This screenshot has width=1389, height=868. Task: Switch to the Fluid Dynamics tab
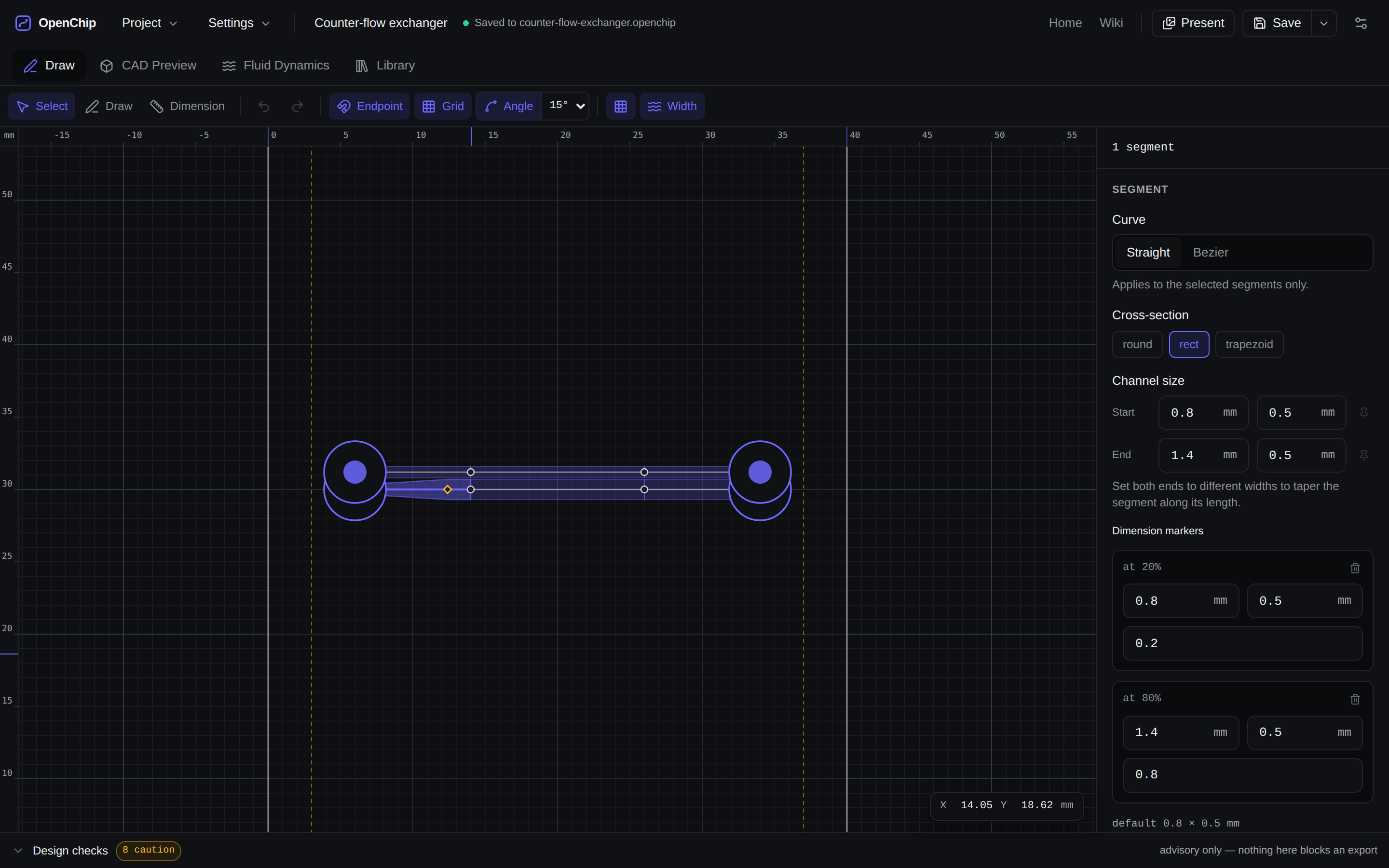275,66
